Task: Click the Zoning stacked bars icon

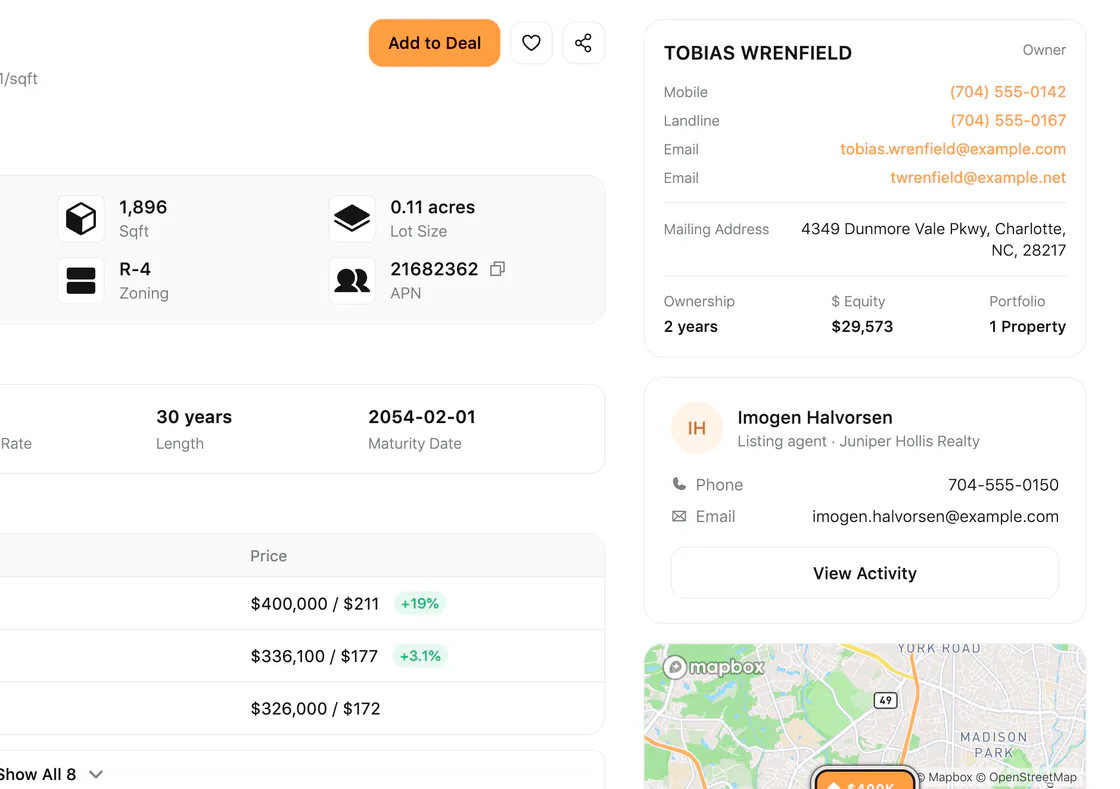Action: [x=81, y=281]
